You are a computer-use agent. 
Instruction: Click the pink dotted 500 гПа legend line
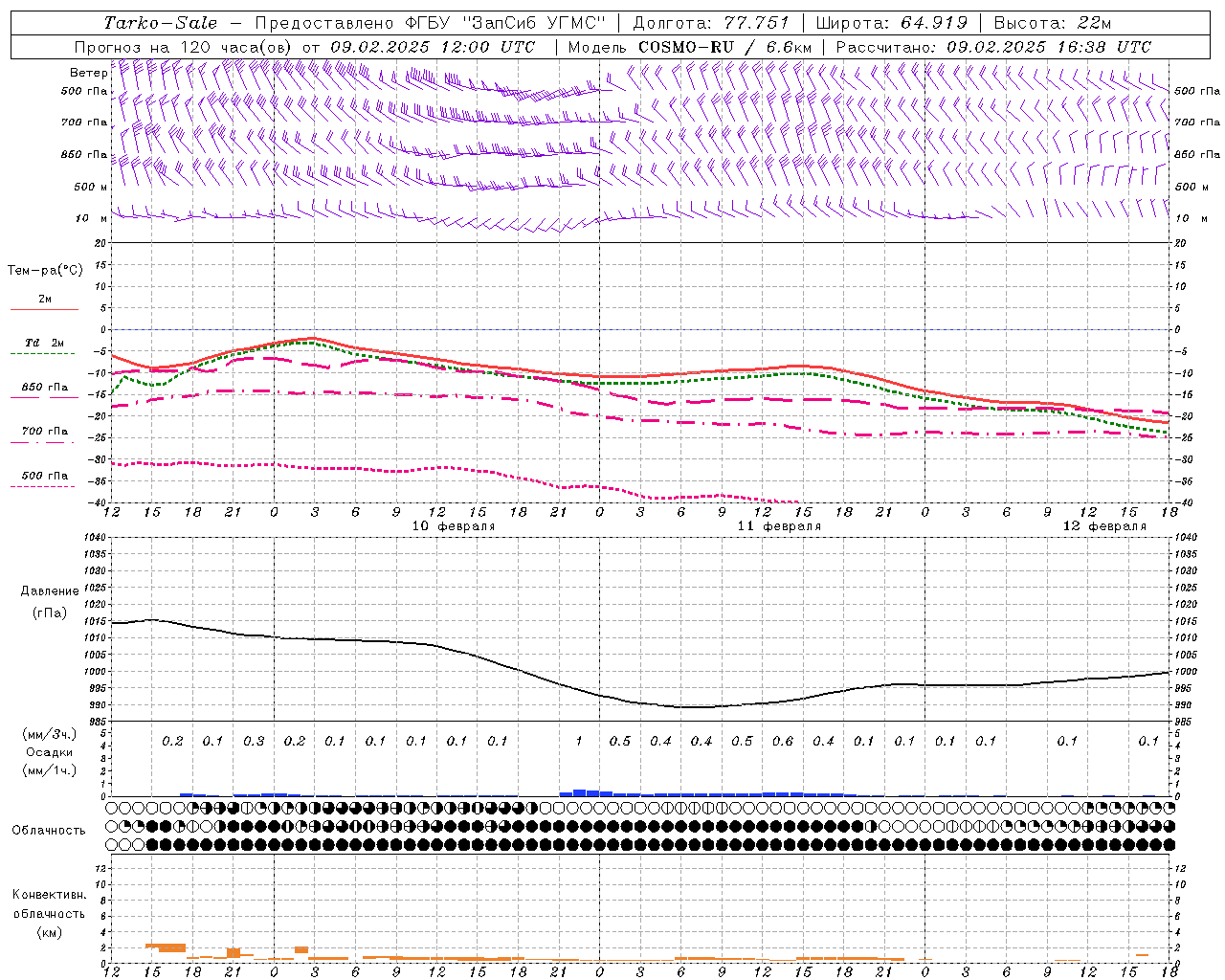43,486
